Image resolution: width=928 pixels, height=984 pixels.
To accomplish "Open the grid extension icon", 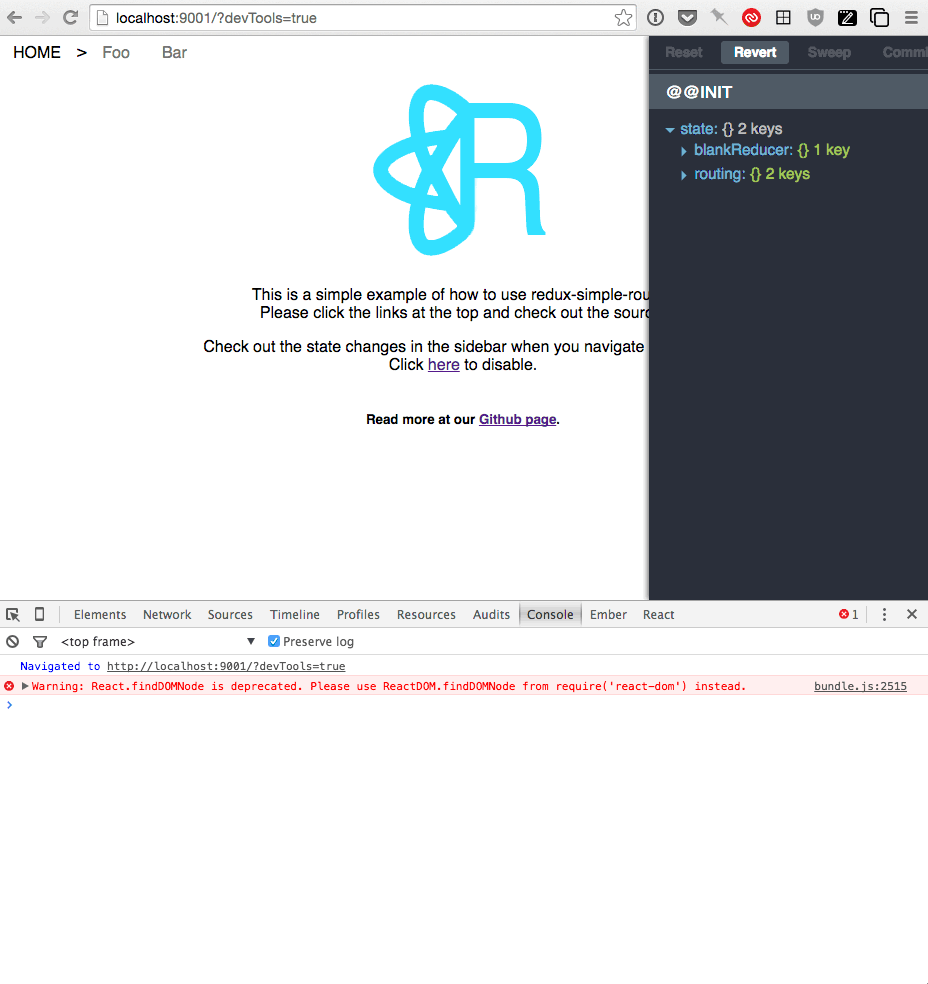I will tap(783, 18).
